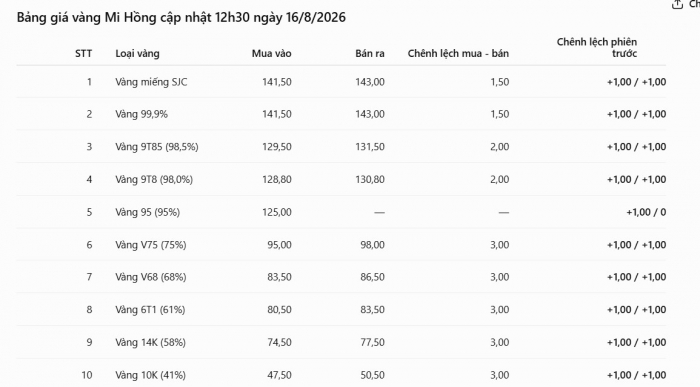This screenshot has width=700, height=387.
Task: Click the 'Chênh lệch mua - bán' header
Action: pos(458,54)
